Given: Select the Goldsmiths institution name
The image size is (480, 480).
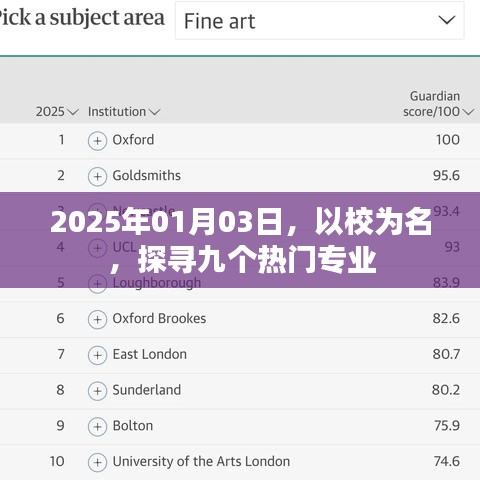Looking at the screenshot, I should [147, 175].
